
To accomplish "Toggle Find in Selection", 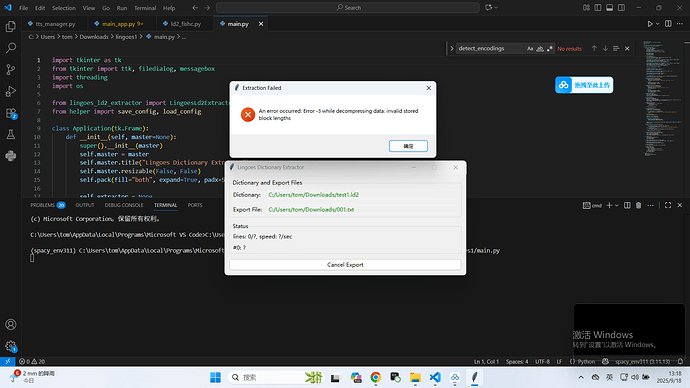I will (616, 48).
